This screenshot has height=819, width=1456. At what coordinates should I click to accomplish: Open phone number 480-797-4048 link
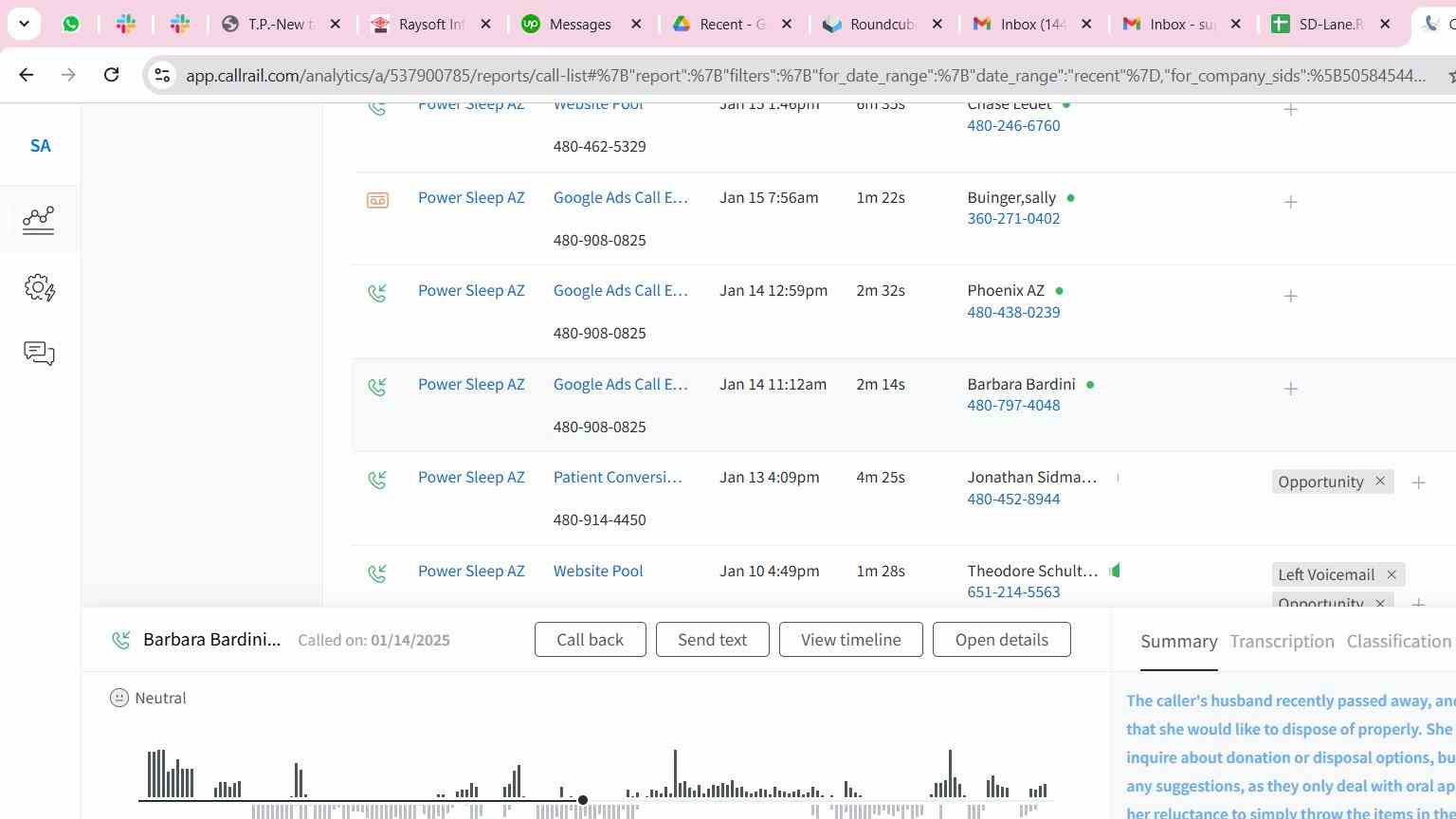(1013, 406)
